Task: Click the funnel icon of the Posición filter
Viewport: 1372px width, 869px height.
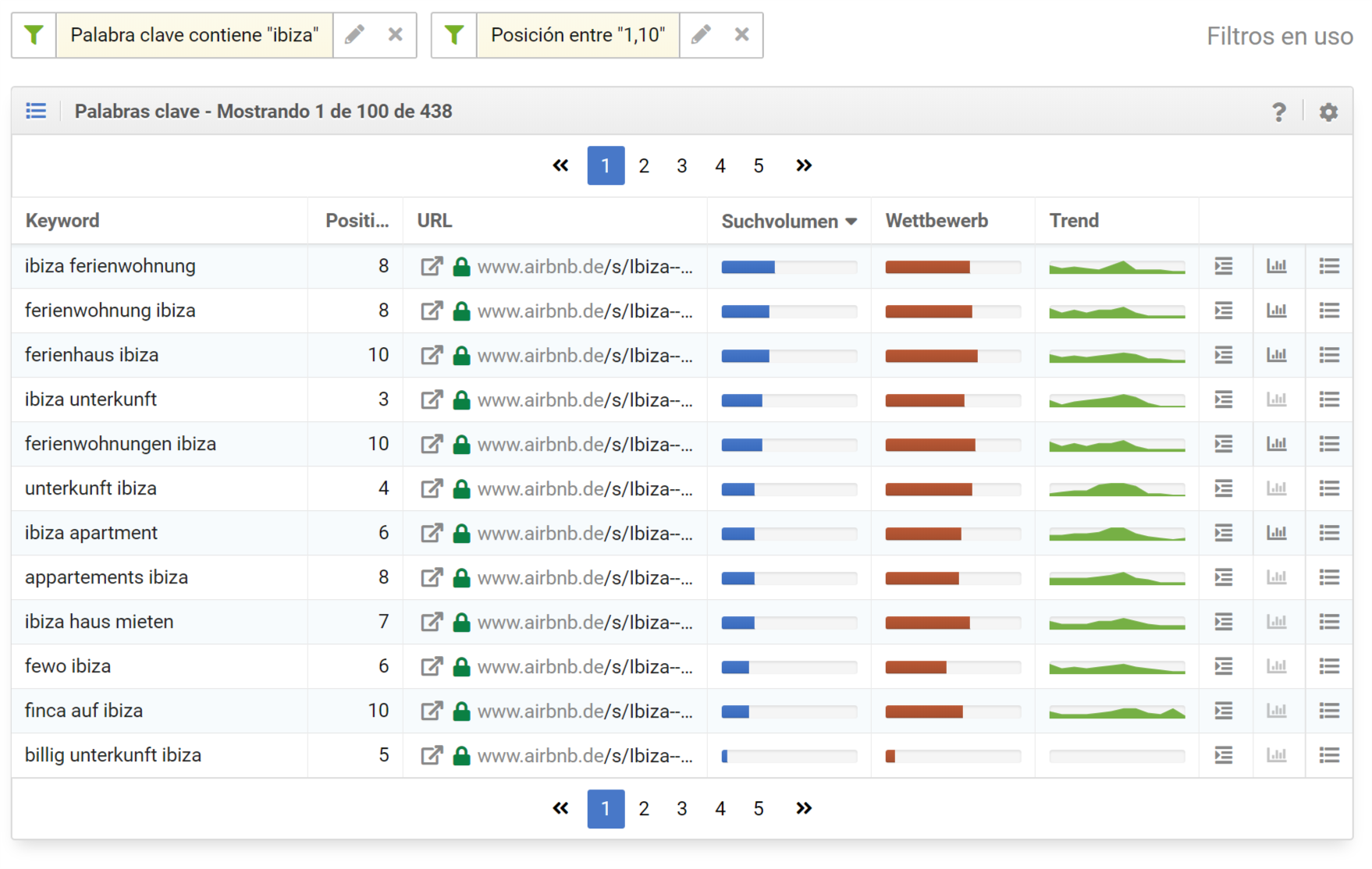Action: coord(454,35)
